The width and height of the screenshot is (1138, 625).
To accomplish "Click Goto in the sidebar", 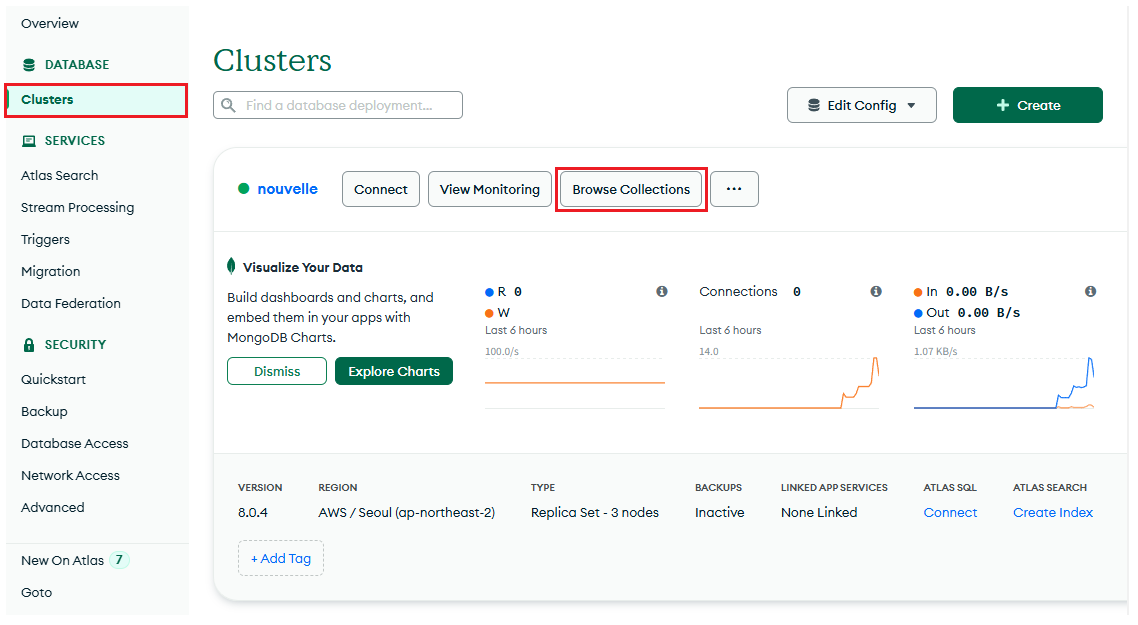I will pos(36,592).
